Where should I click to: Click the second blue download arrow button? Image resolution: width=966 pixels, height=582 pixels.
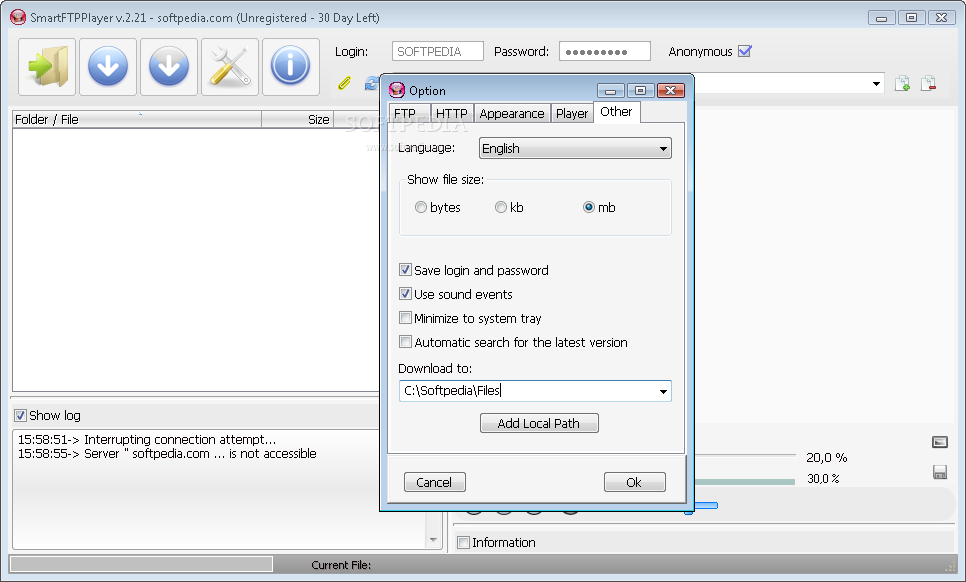coord(169,67)
